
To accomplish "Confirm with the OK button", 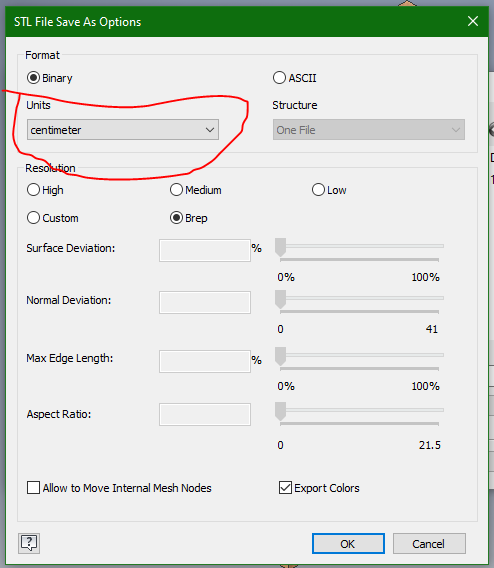I will (x=348, y=543).
